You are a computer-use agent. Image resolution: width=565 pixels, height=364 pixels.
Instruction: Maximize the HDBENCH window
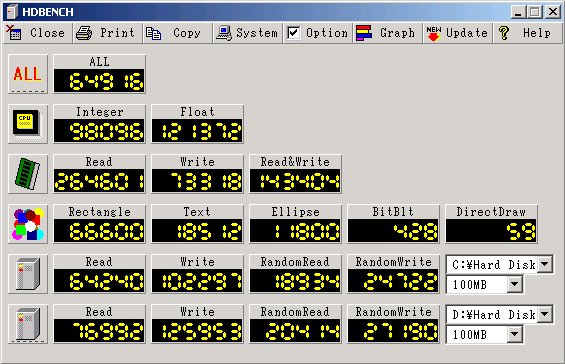pyautogui.click(x=535, y=12)
